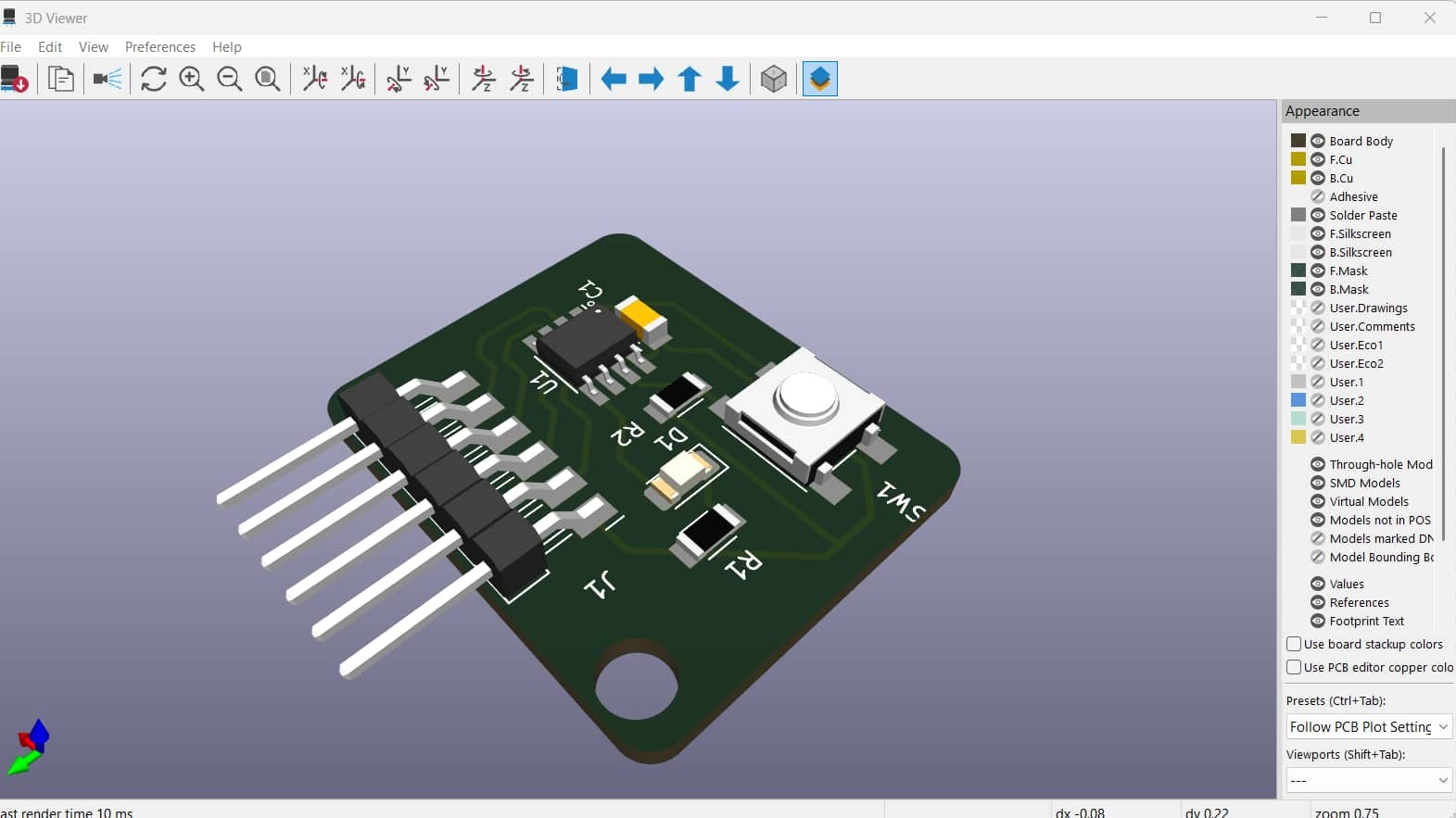This screenshot has height=818, width=1456.
Task: Hide the Solder Paste layer
Action: [1318, 215]
